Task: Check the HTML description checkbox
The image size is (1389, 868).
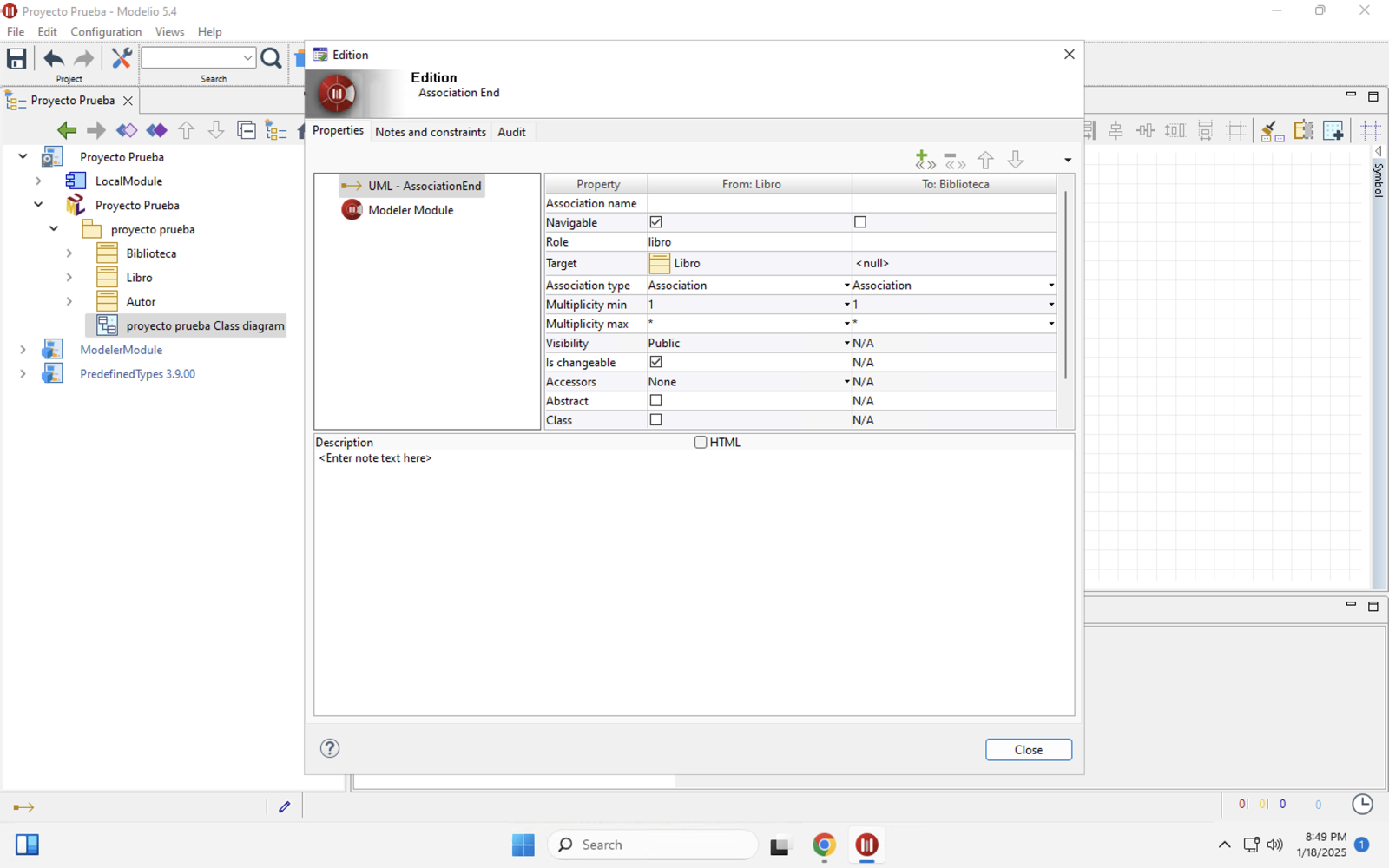Action: tap(701, 443)
